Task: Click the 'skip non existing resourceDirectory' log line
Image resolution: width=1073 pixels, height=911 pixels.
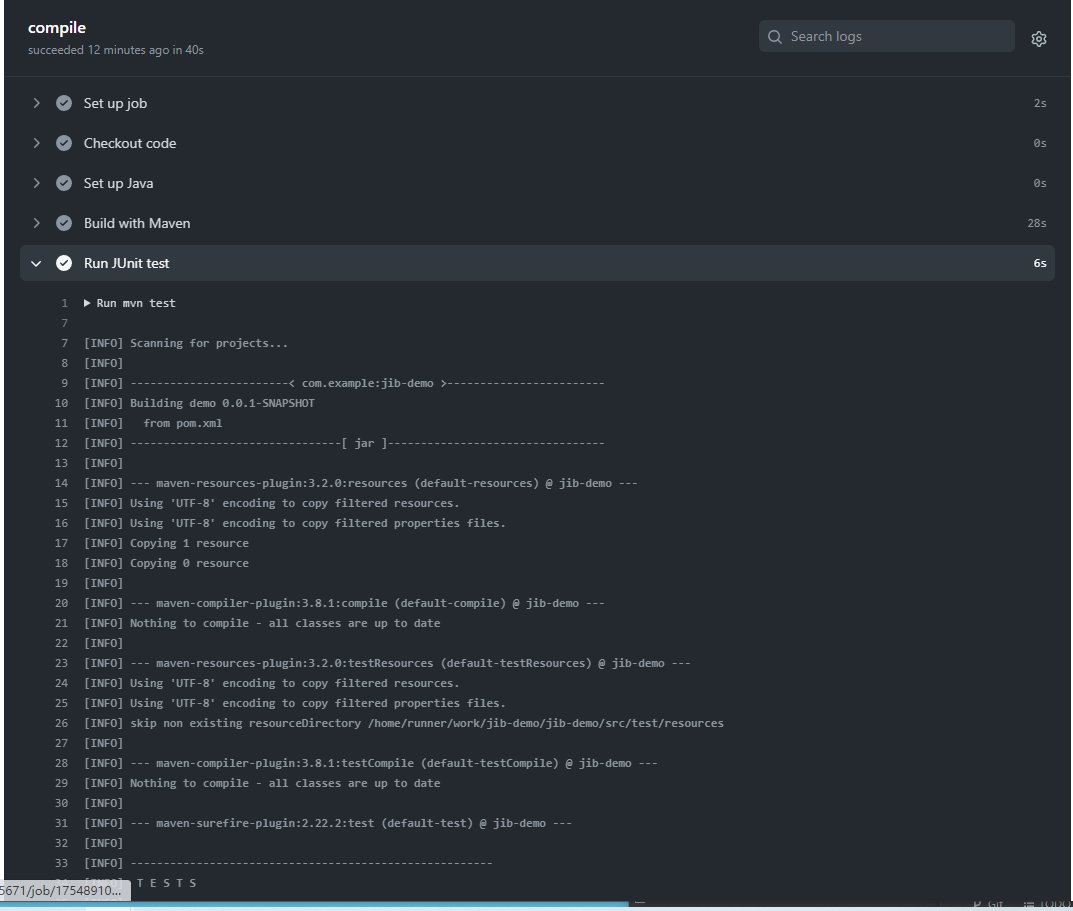Action: click(404, 723)
